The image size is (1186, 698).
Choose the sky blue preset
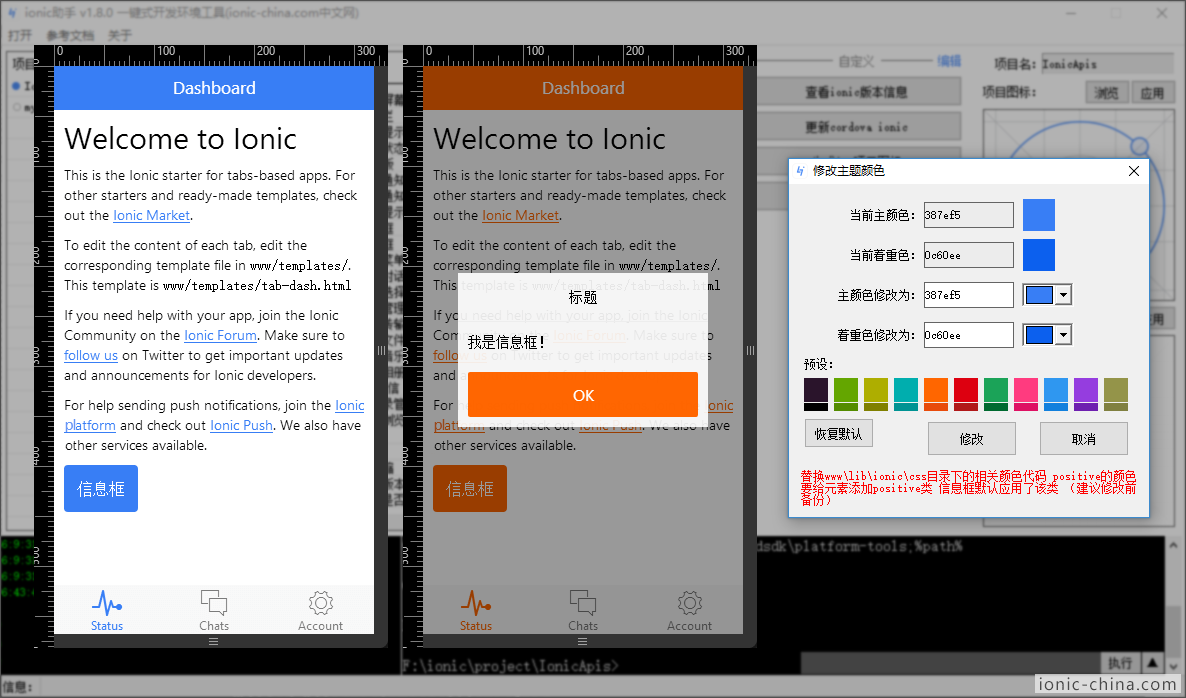click(x=1056, y=395)
